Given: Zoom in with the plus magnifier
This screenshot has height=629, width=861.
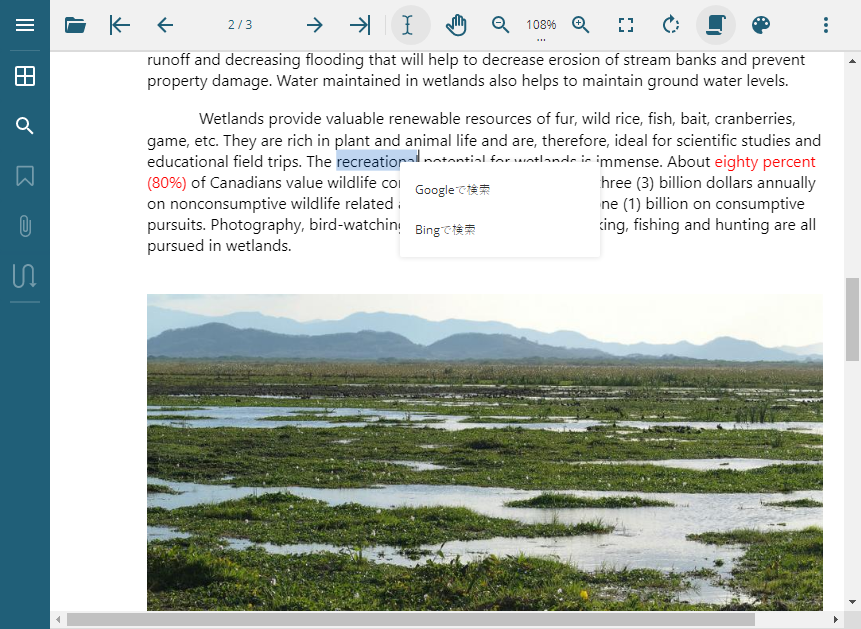Looking at the screenshot, I should point(580,25).
